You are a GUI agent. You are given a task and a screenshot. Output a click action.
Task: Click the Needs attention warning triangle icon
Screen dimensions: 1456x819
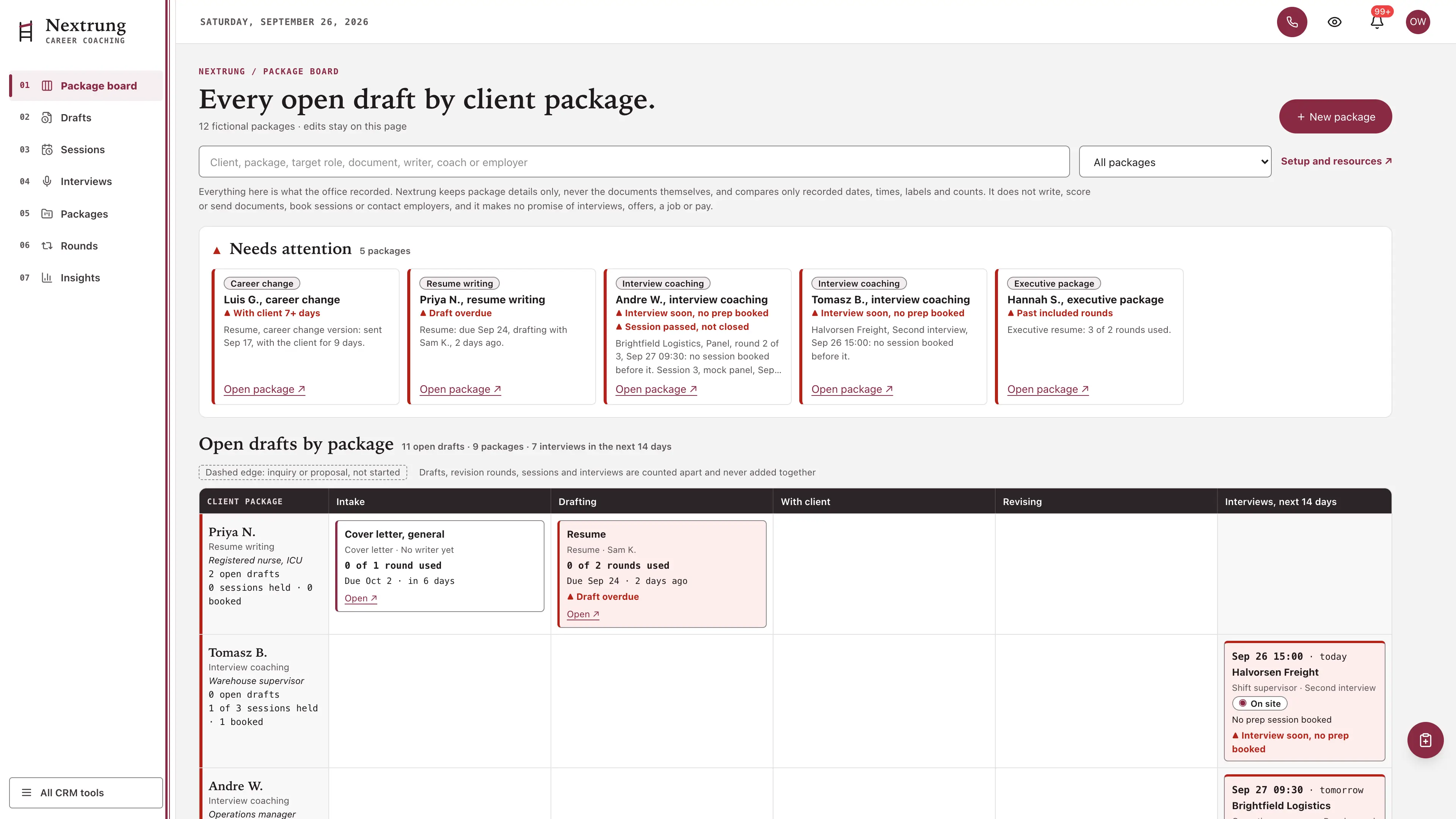(x=217, y=250)
